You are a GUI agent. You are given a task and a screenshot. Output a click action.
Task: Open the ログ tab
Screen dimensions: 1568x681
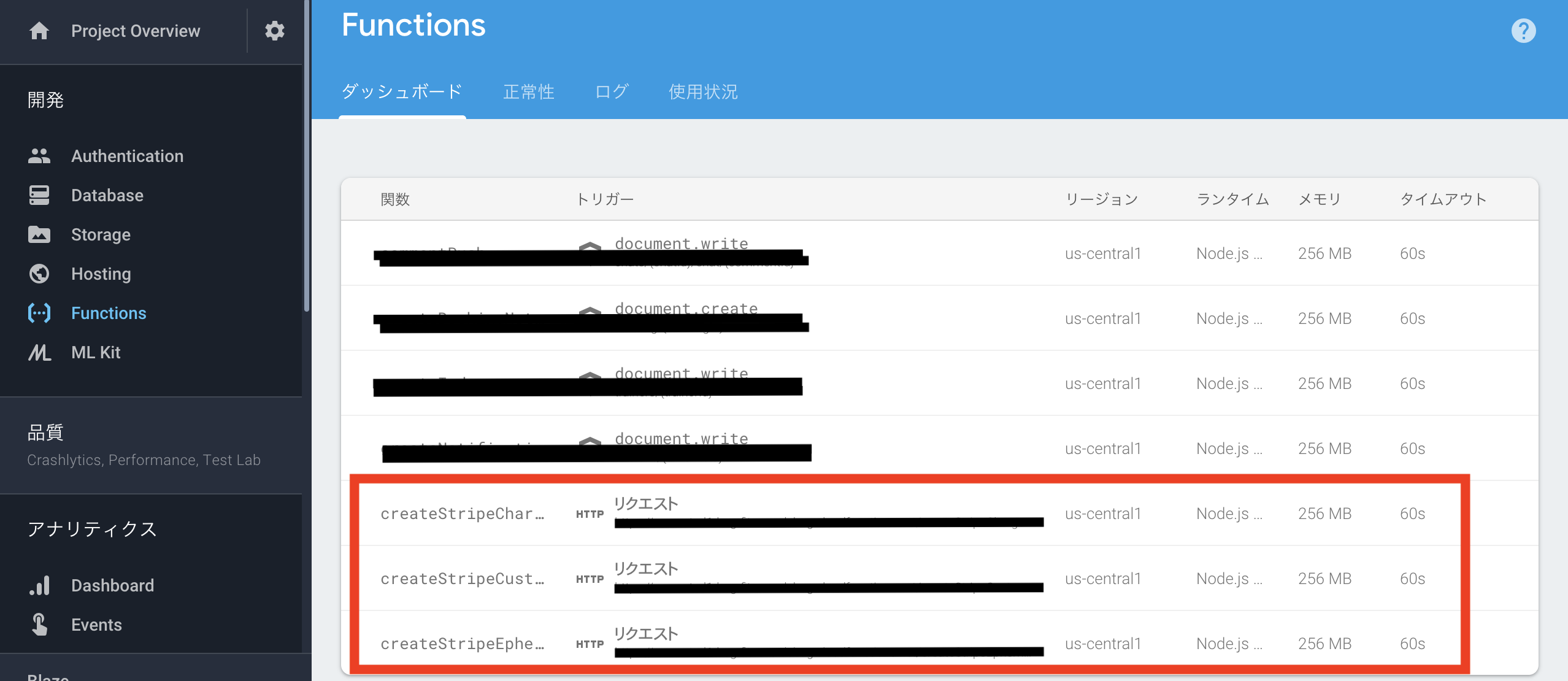tap(612, 92)
